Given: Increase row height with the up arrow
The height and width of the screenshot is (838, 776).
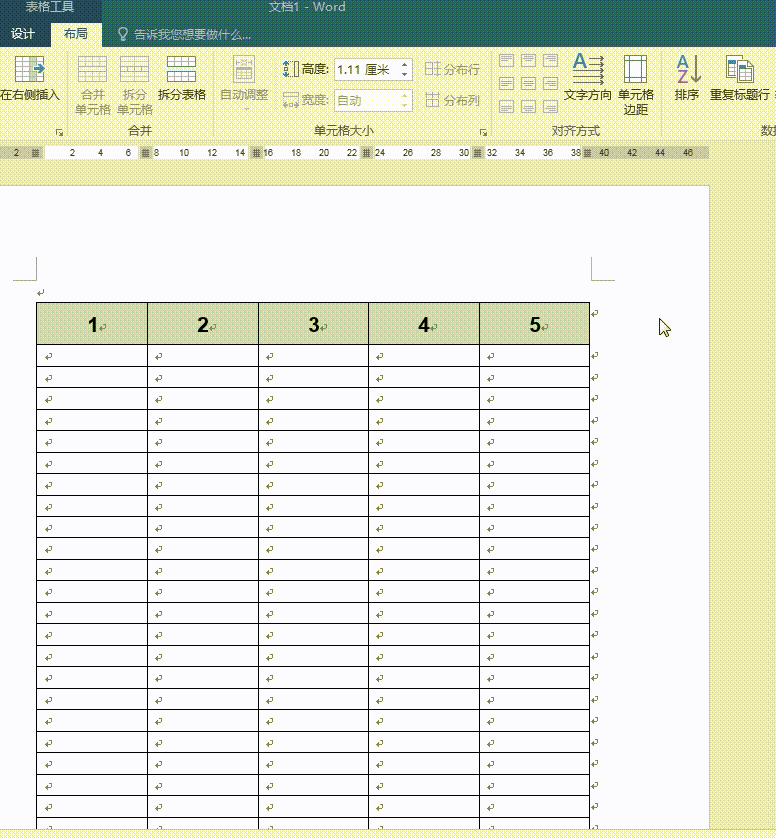Looking at the screenshot, I should pyautogui.click(x=405, y=65).
